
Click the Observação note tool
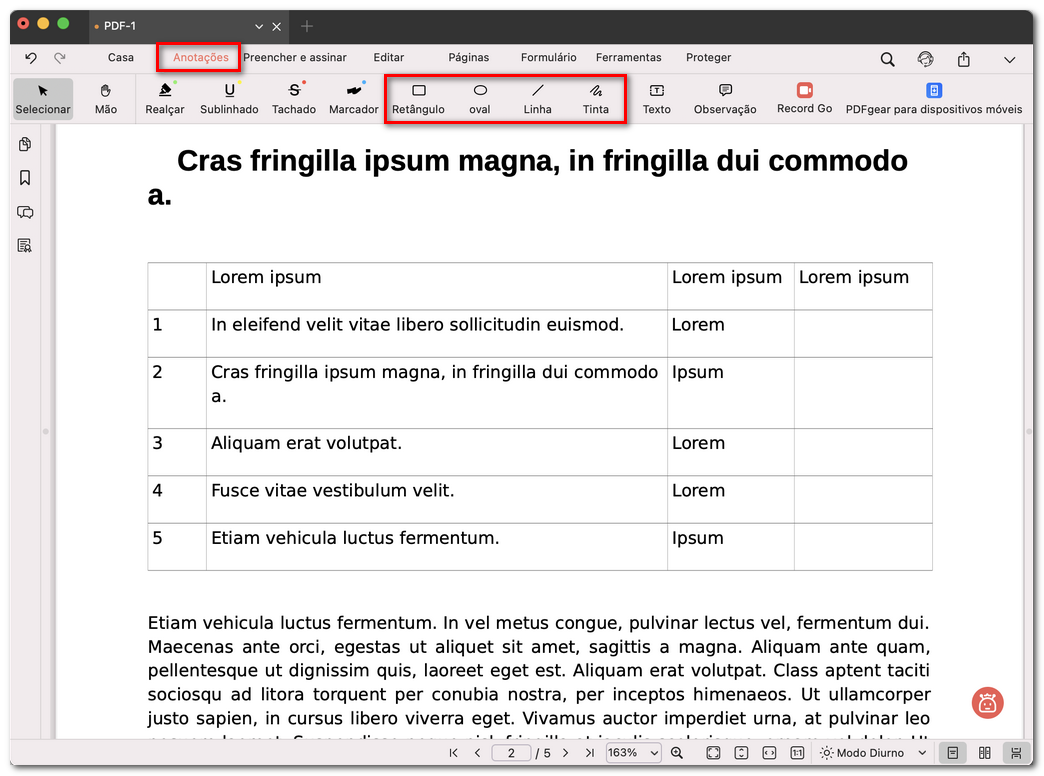[725, 98]
